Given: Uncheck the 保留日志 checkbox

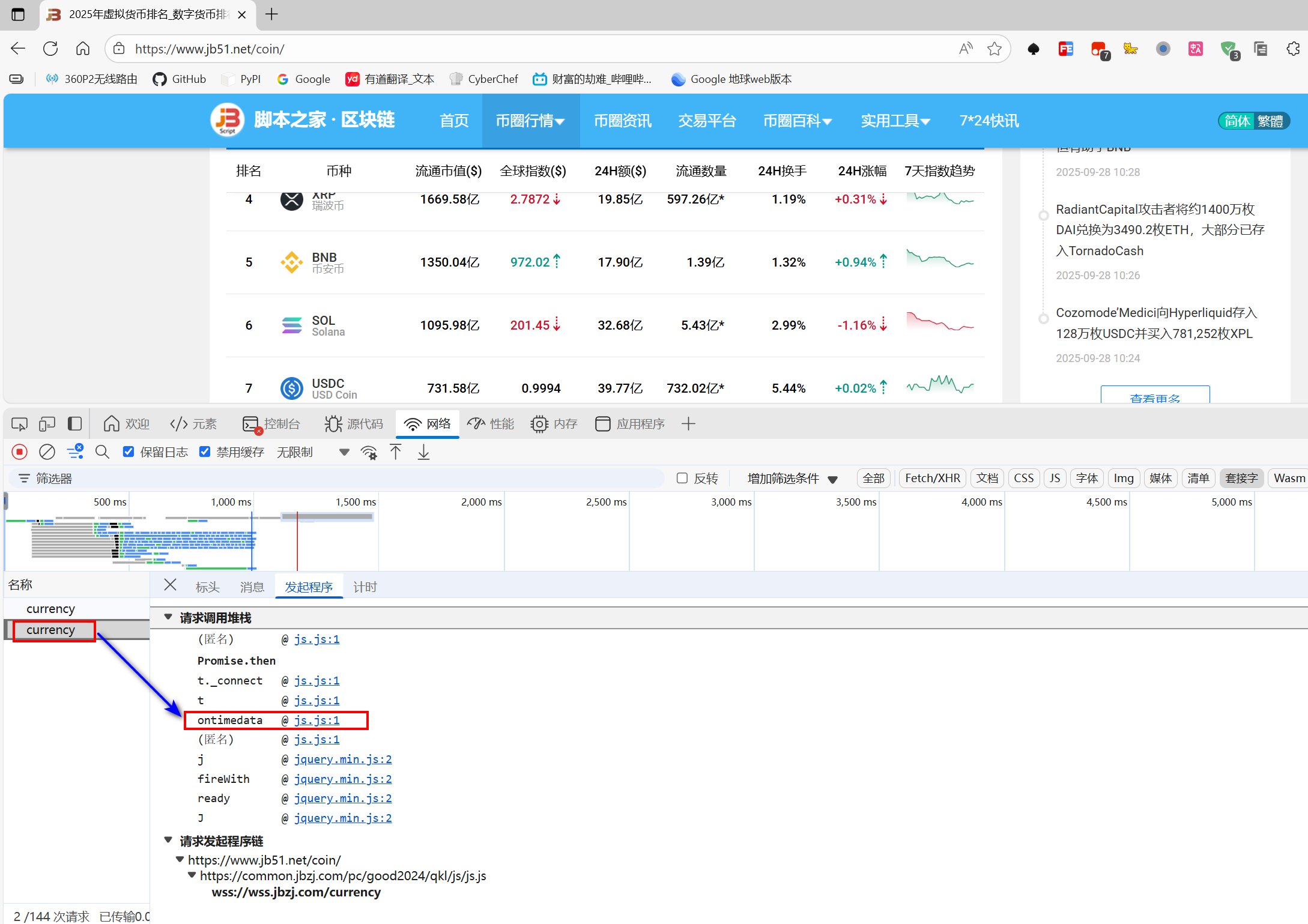Looking at the screenshot, I should click(x=129, y=452).
